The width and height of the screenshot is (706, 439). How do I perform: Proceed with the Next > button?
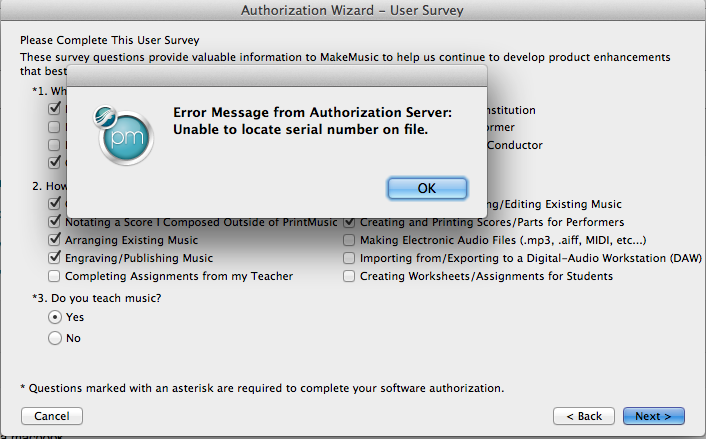(x=653, y=416)
